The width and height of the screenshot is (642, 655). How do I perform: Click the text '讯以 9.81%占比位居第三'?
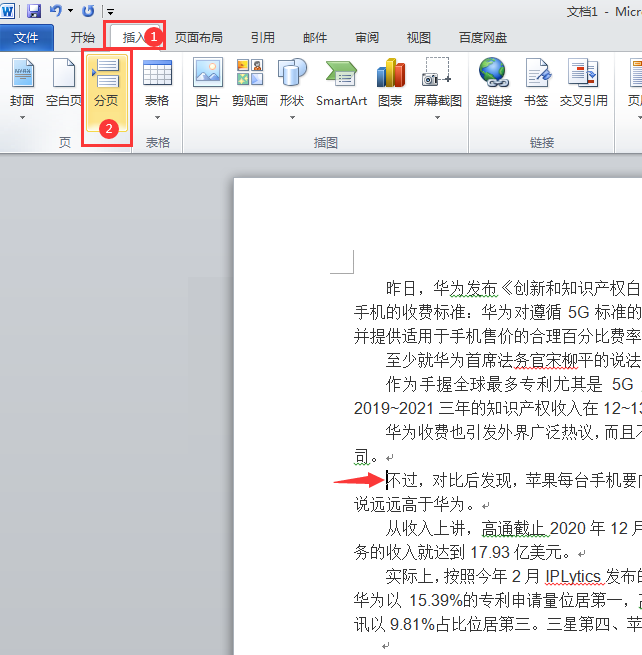[443, 625]
